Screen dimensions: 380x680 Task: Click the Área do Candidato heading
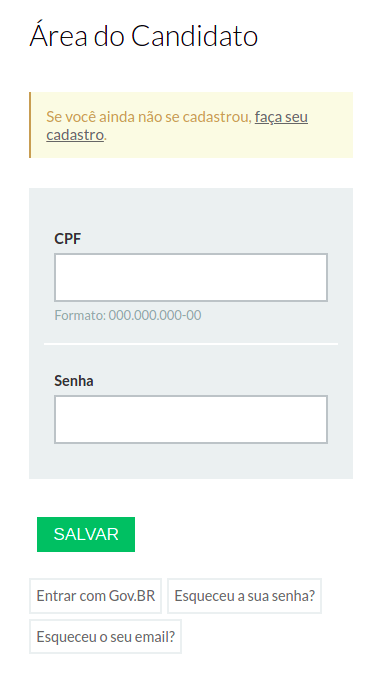click(144, 36)
